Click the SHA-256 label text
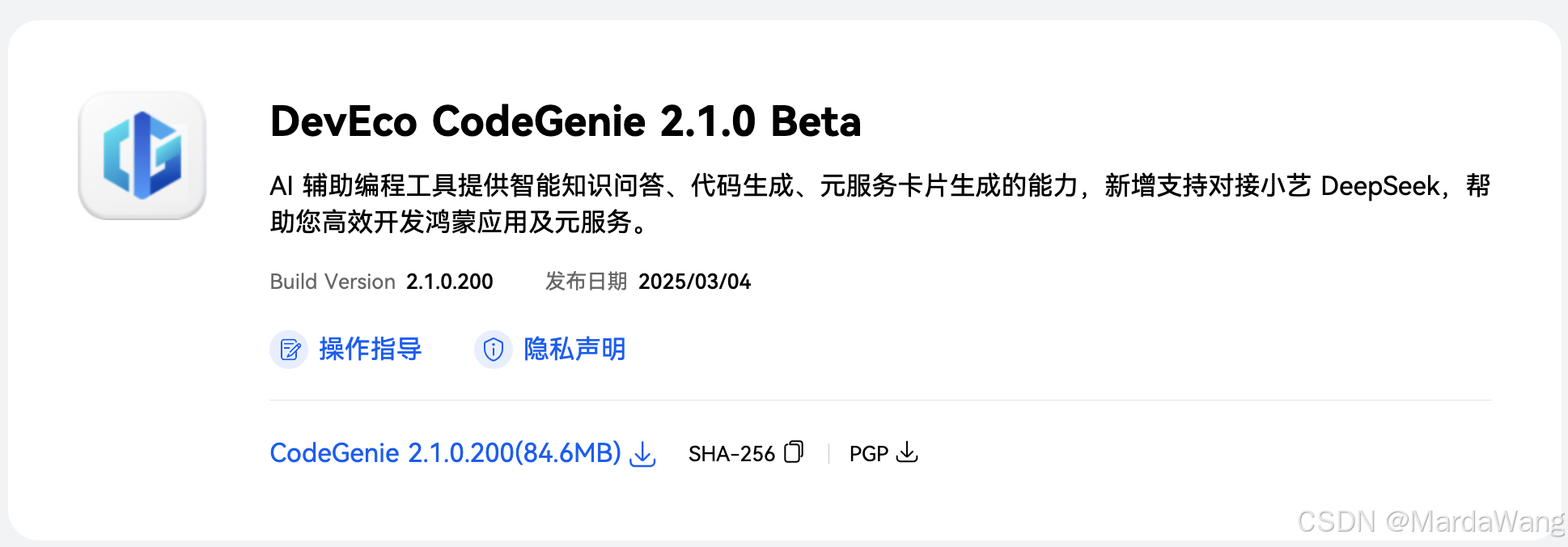The height and width of the screenshot is (547, 1568). pyautogui.click(x=731, y=454)
